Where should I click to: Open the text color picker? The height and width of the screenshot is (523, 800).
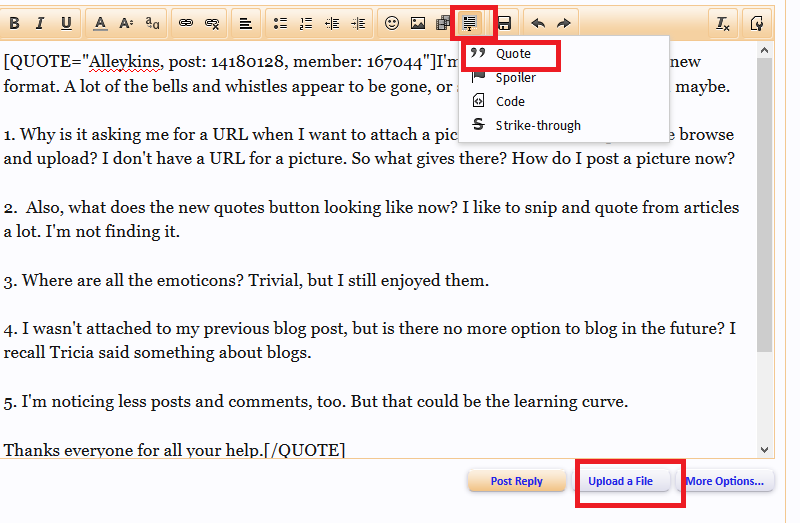pos(101,22)
